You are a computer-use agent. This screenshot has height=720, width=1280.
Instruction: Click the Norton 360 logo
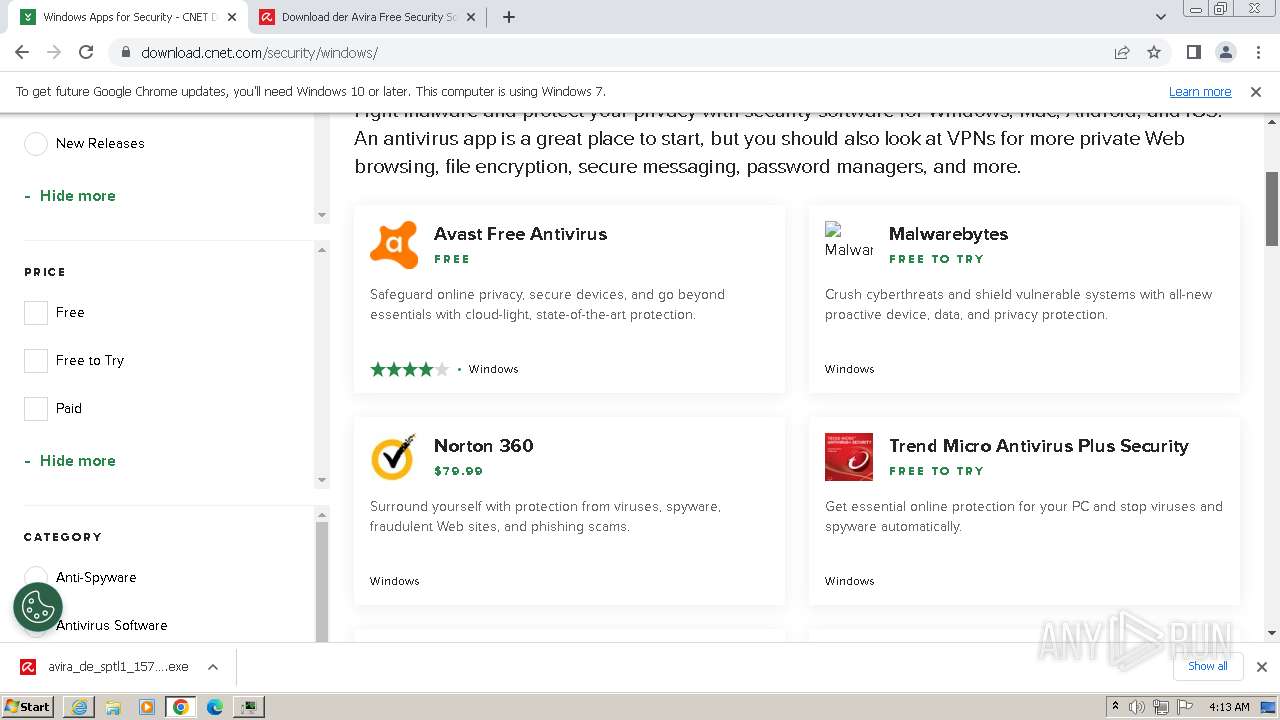(x=394, y=457)
